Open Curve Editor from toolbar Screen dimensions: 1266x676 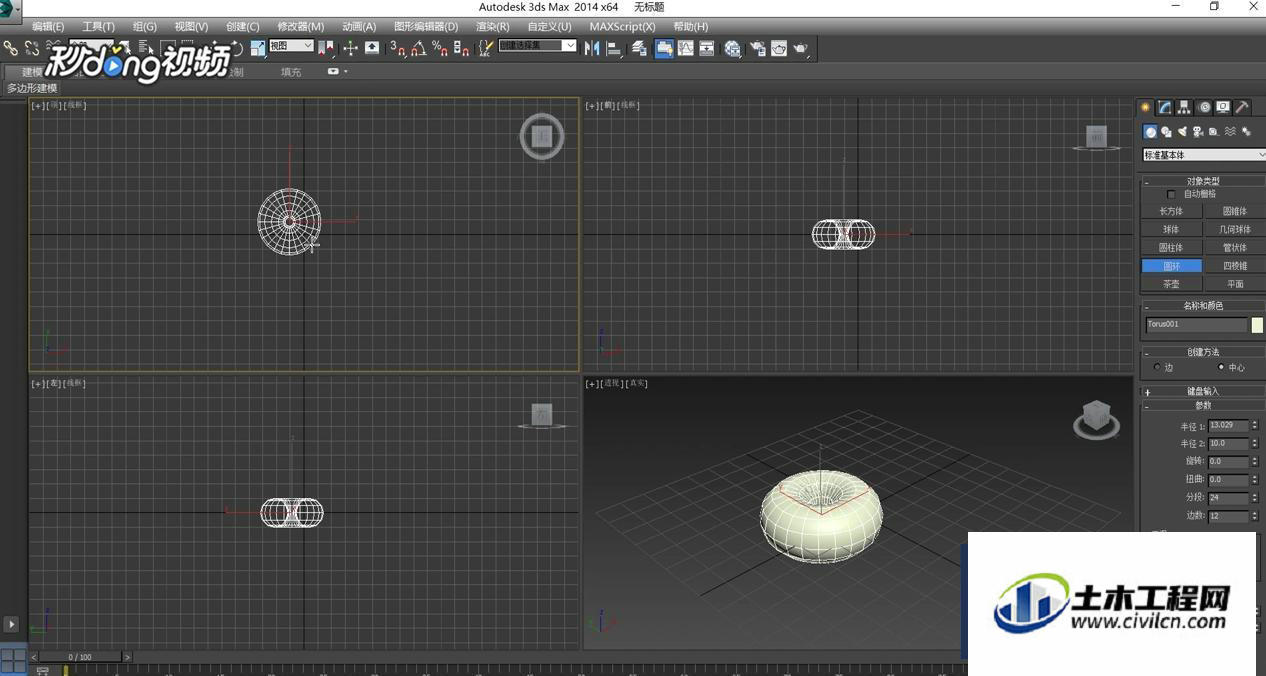tap(685, 47)
